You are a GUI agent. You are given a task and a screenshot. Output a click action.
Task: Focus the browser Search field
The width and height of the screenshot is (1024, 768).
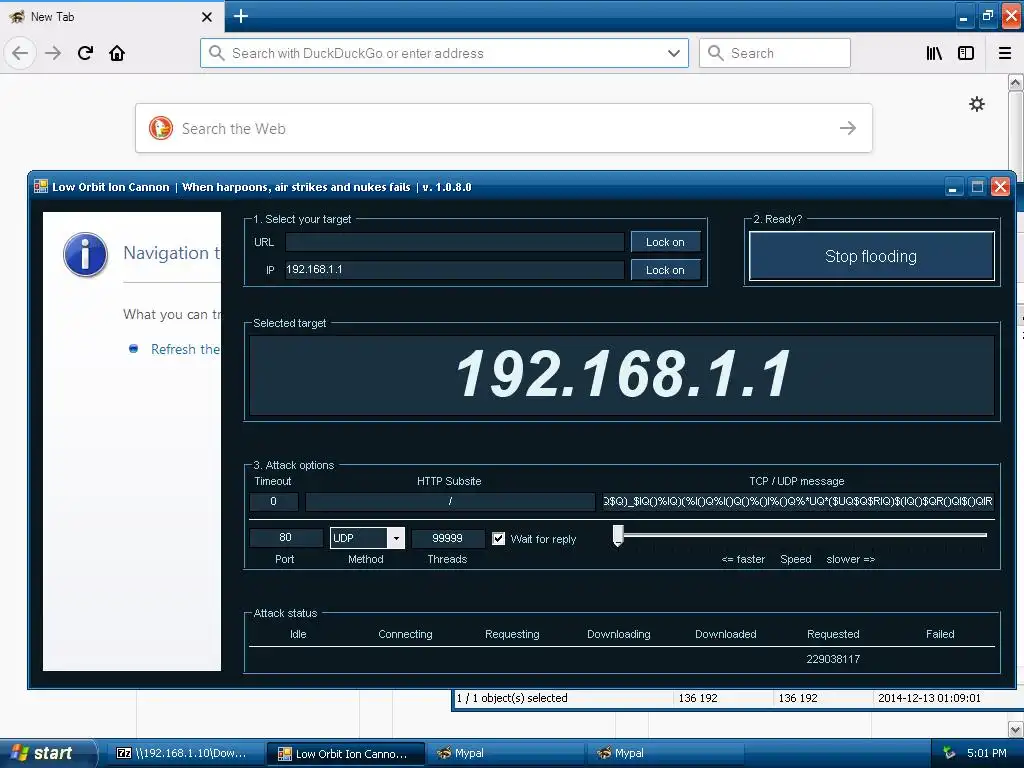[775, 53]
